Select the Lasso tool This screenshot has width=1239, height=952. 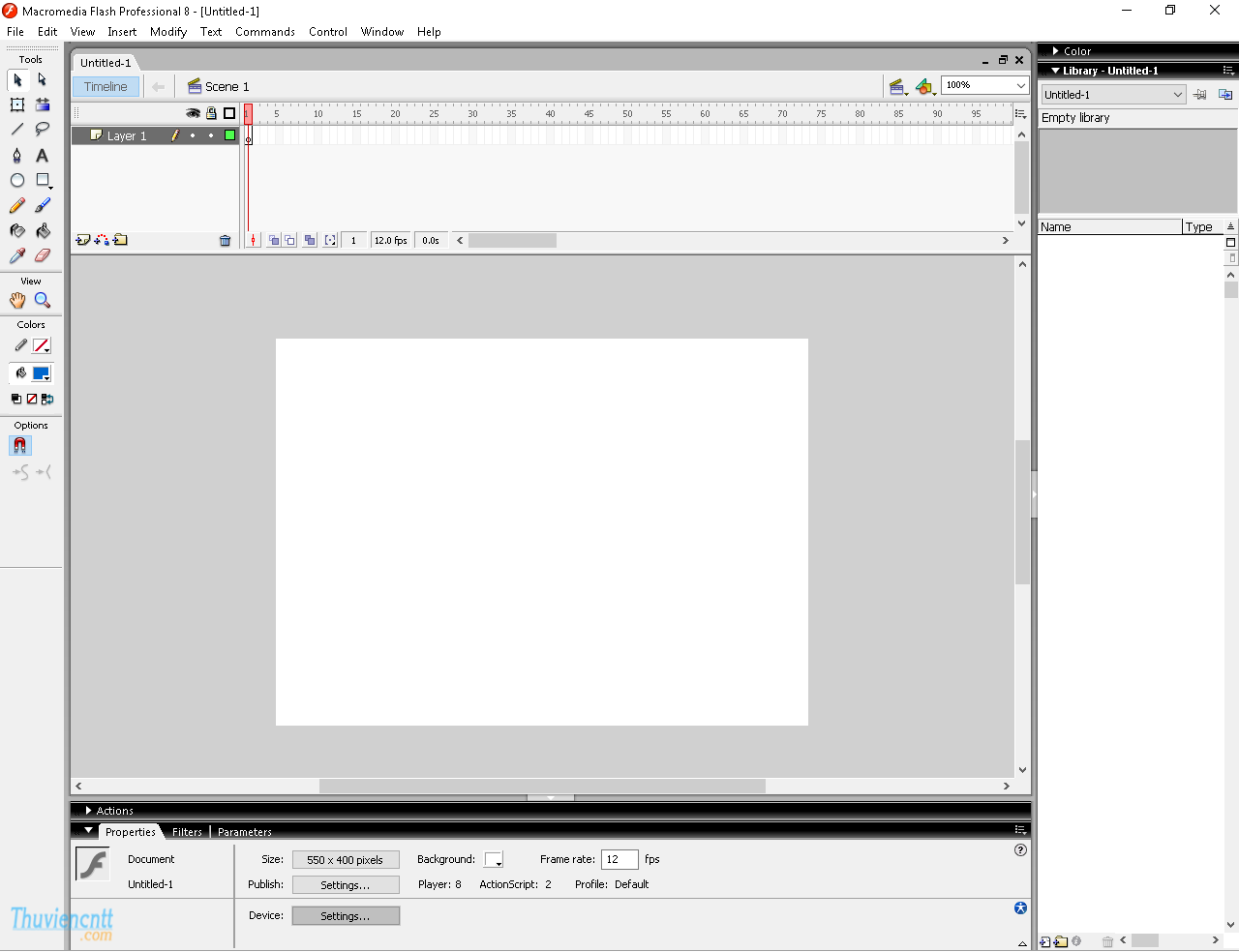[42, 130]
